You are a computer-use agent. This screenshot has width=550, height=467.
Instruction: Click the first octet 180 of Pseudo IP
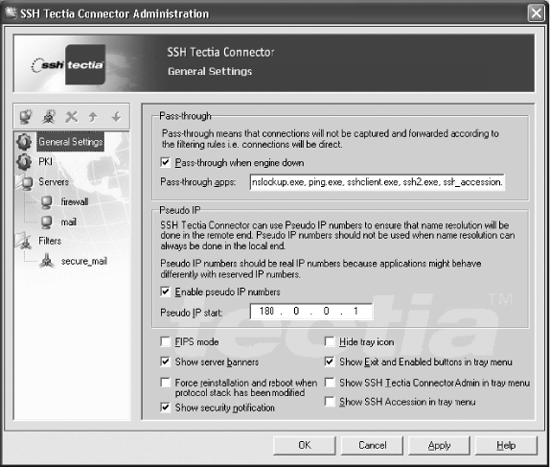[267, 311]
